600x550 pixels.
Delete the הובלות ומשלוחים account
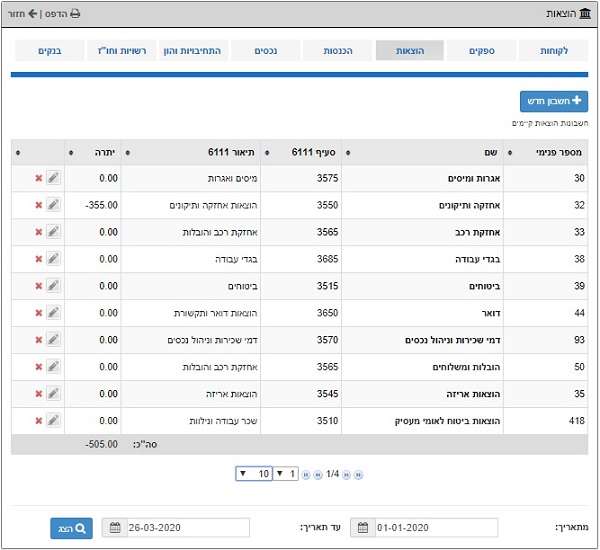click(x=39, y=367)
